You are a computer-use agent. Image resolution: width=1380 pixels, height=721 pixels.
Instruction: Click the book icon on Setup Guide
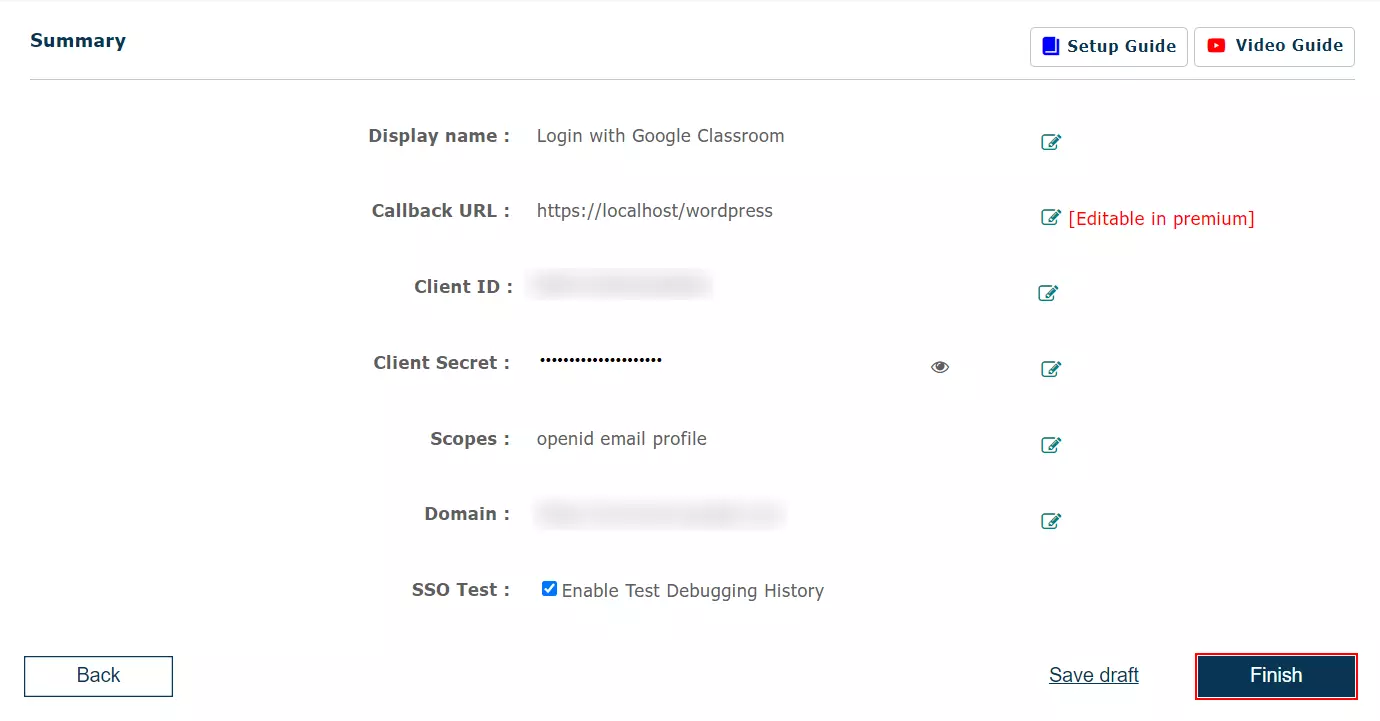click(x=1049, y=45)
